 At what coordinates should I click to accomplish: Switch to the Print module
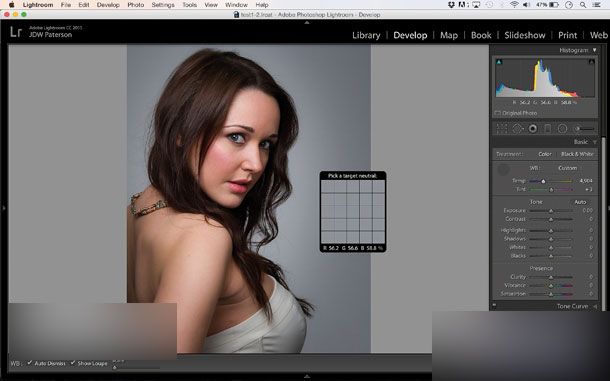click(568, 35)
